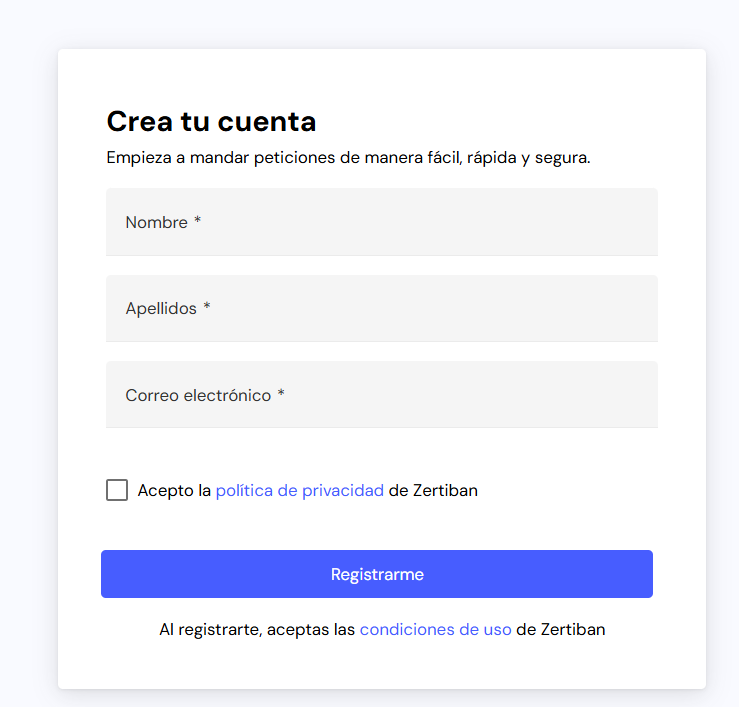Image resolution: width=739 pixels, height=707 pixels.
Task: Click the required asterisk beside Apellidos
Action: point(207,308)
